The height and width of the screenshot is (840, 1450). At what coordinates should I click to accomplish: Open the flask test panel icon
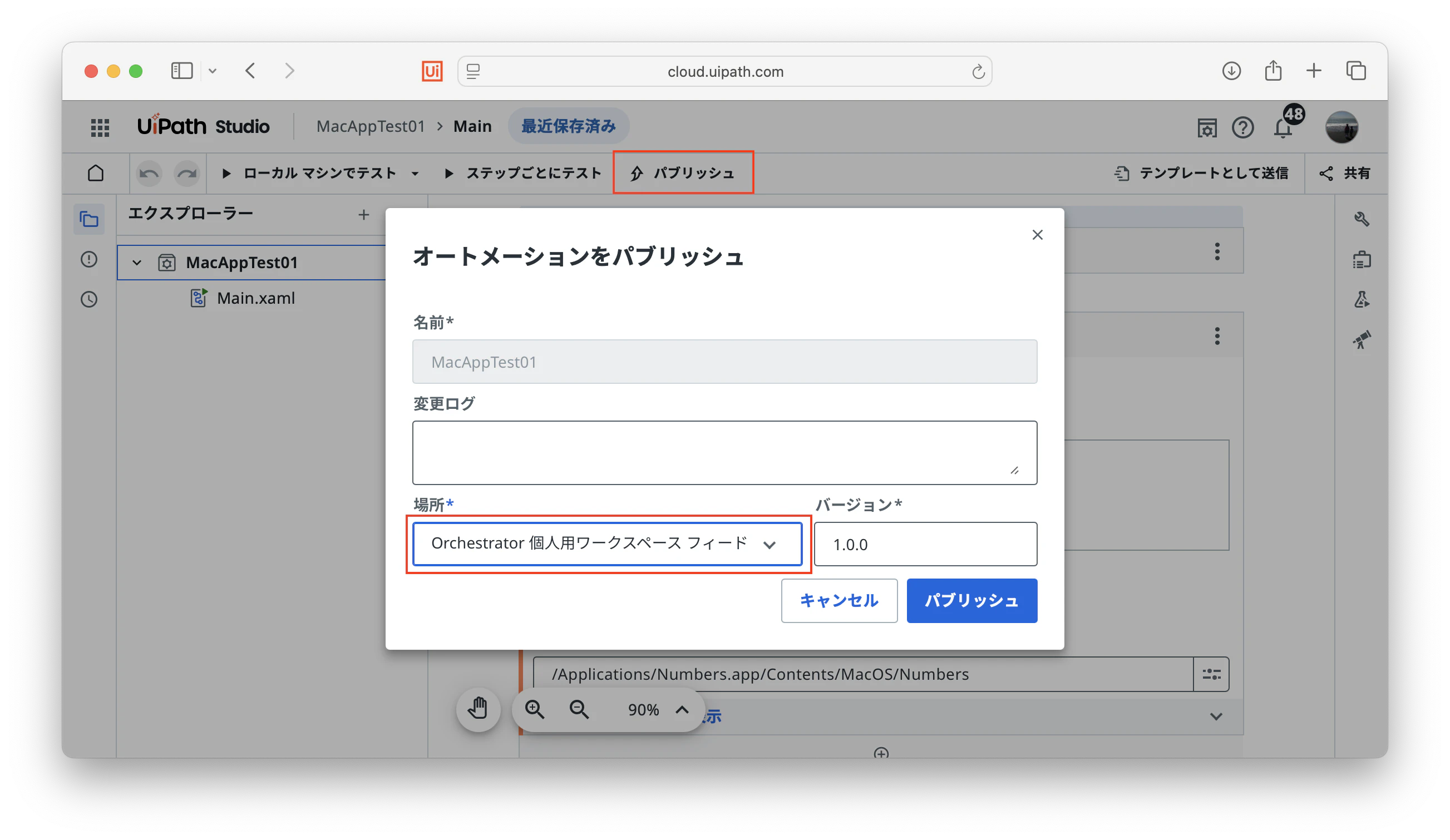point(1362,299)
